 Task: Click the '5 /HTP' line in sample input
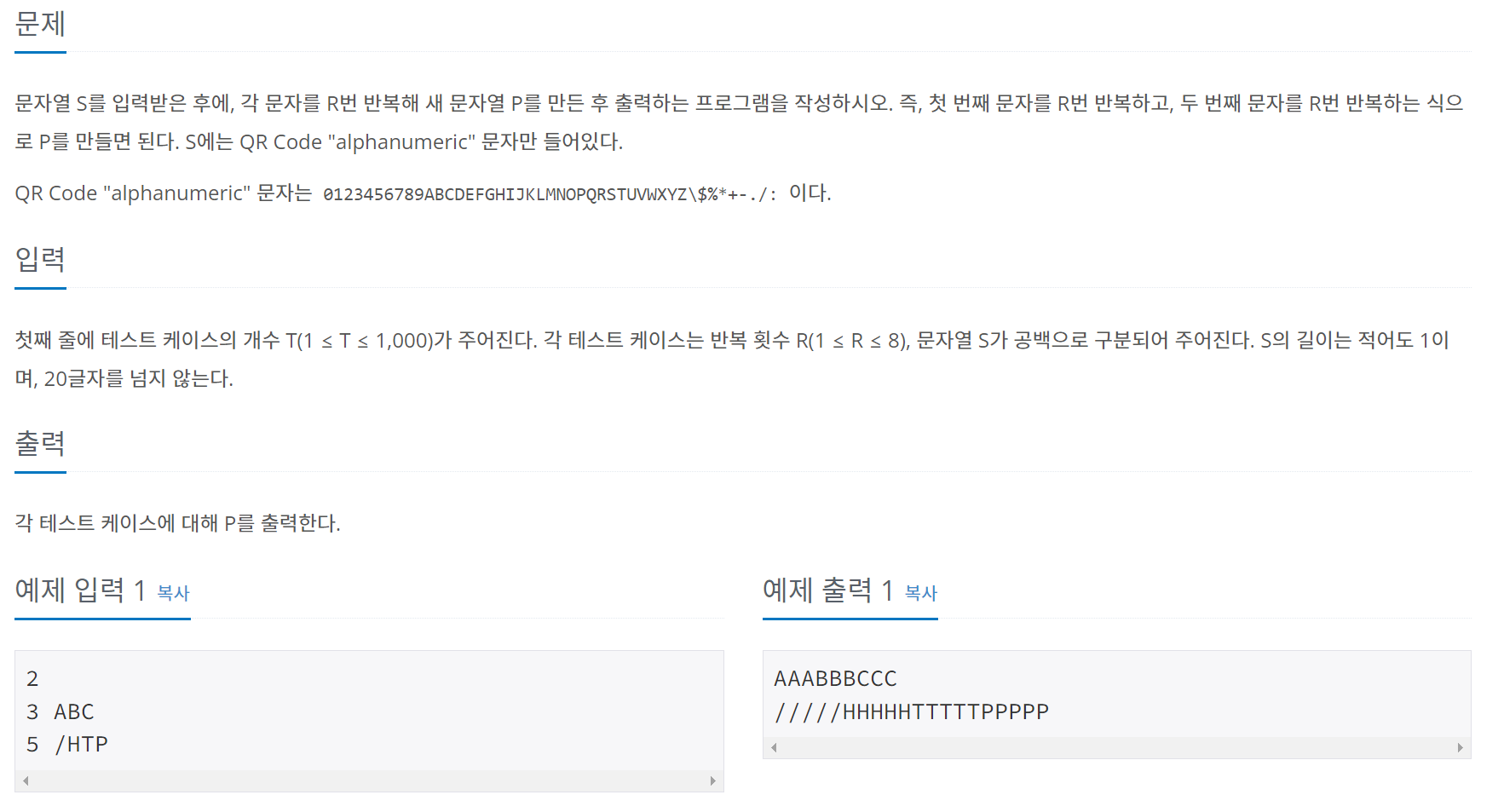67,744
